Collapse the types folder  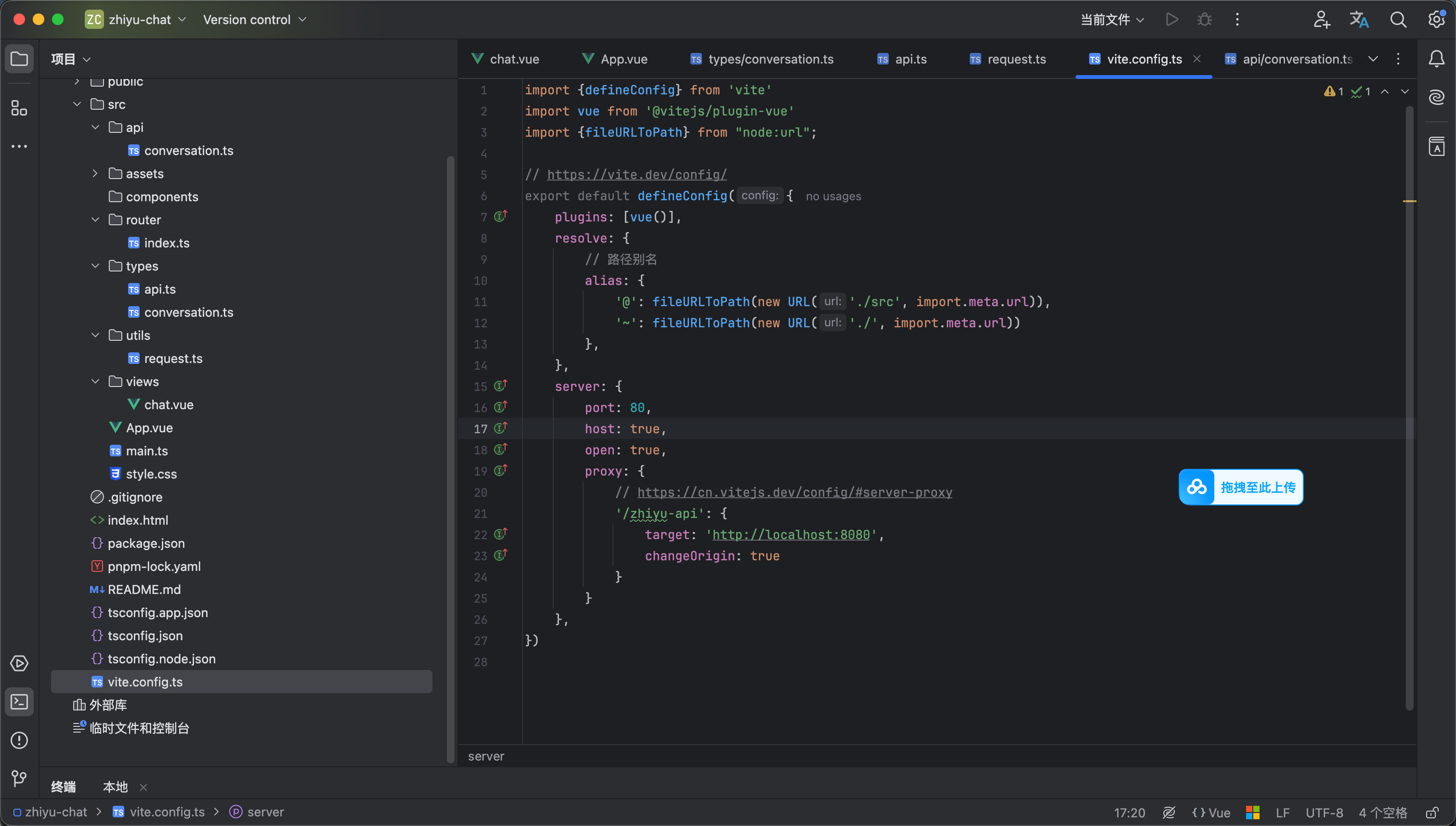(x=95, y=266)
